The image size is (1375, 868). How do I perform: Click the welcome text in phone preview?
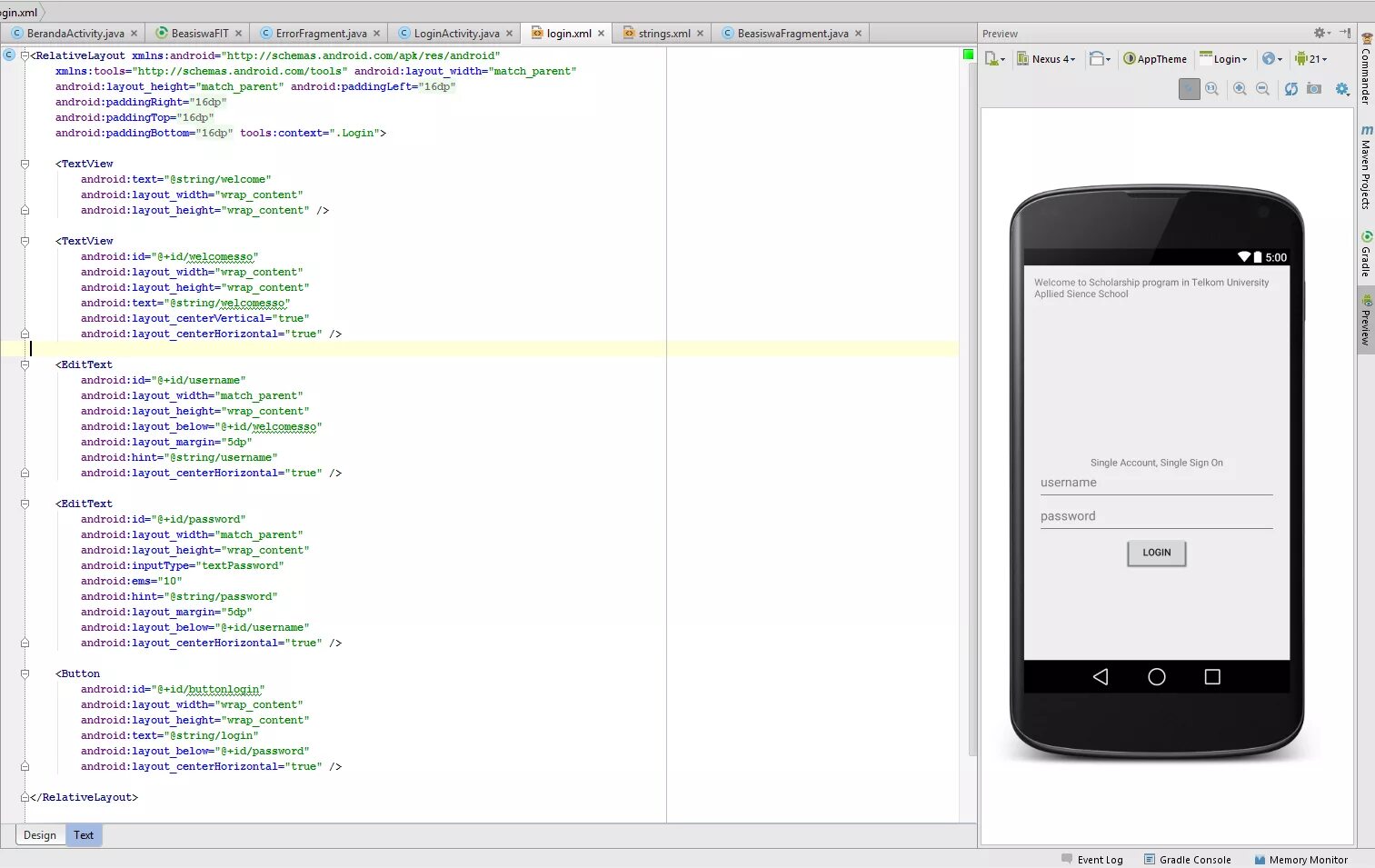1151,288
